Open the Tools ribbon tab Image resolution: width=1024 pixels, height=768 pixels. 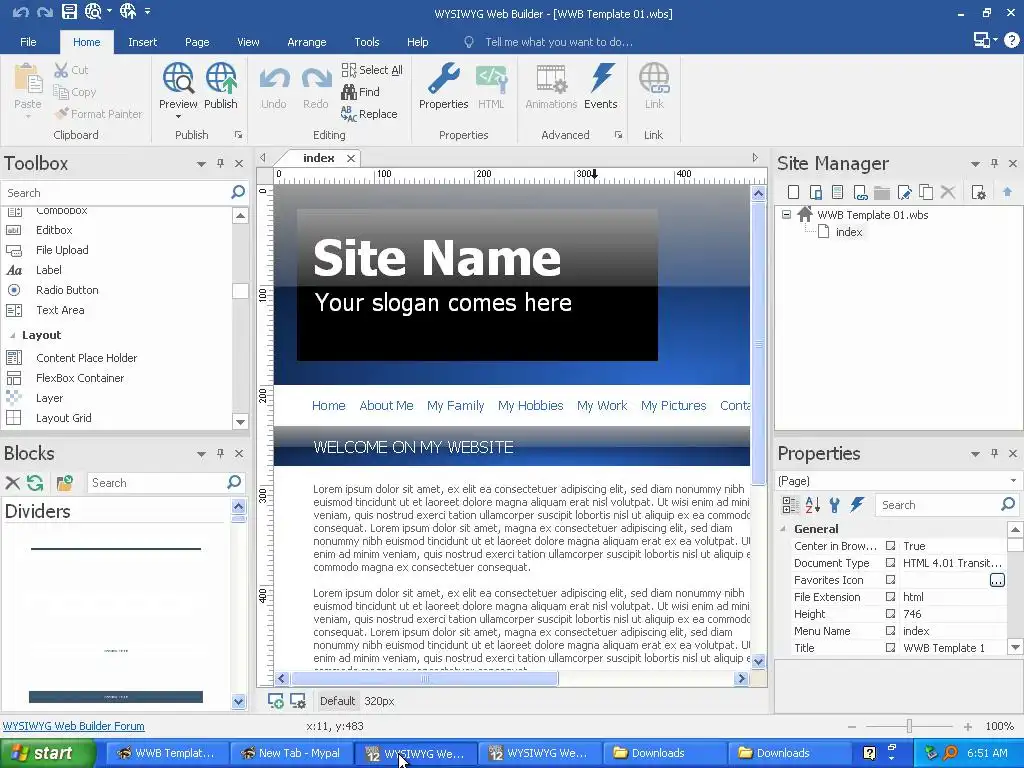coord(366,42)
